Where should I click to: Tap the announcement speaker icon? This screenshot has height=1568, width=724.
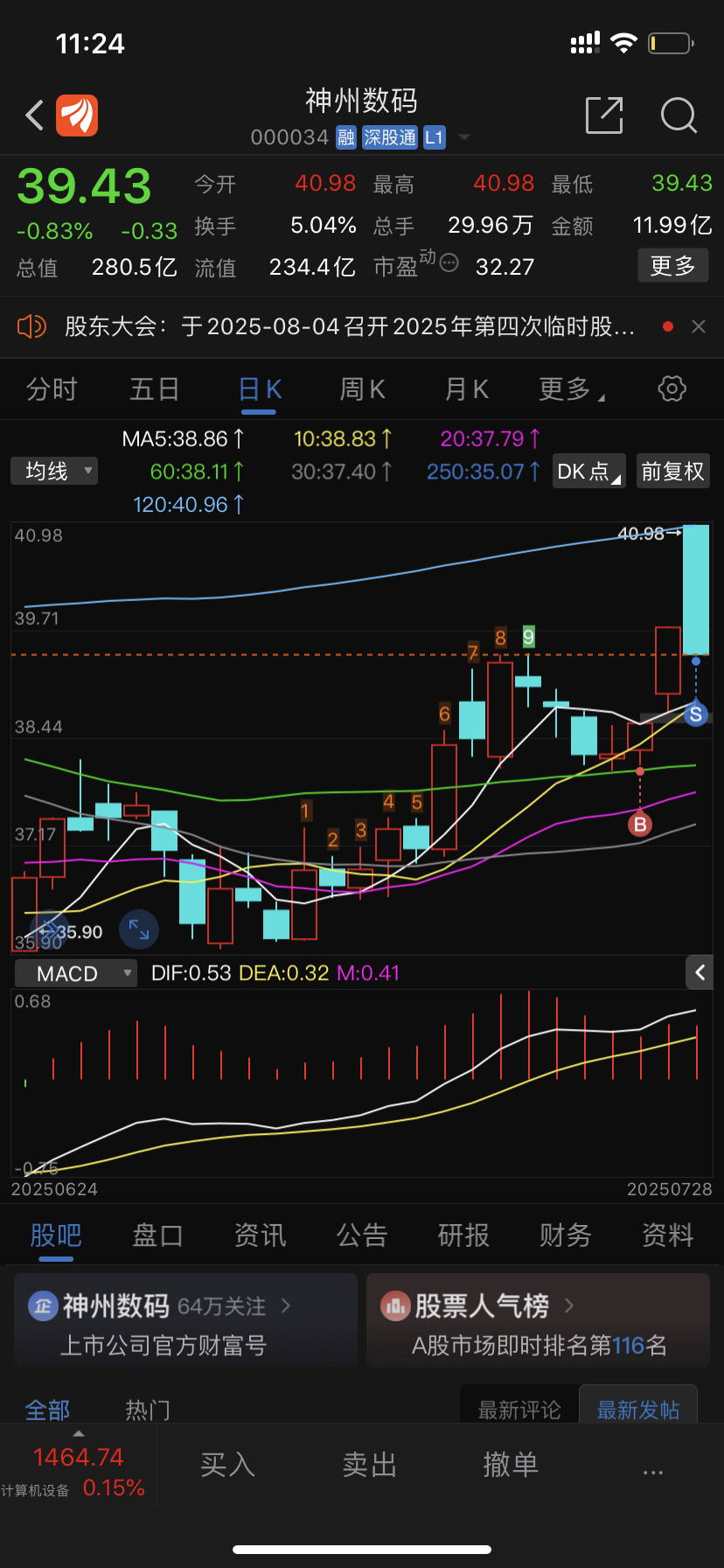(31, 326)
